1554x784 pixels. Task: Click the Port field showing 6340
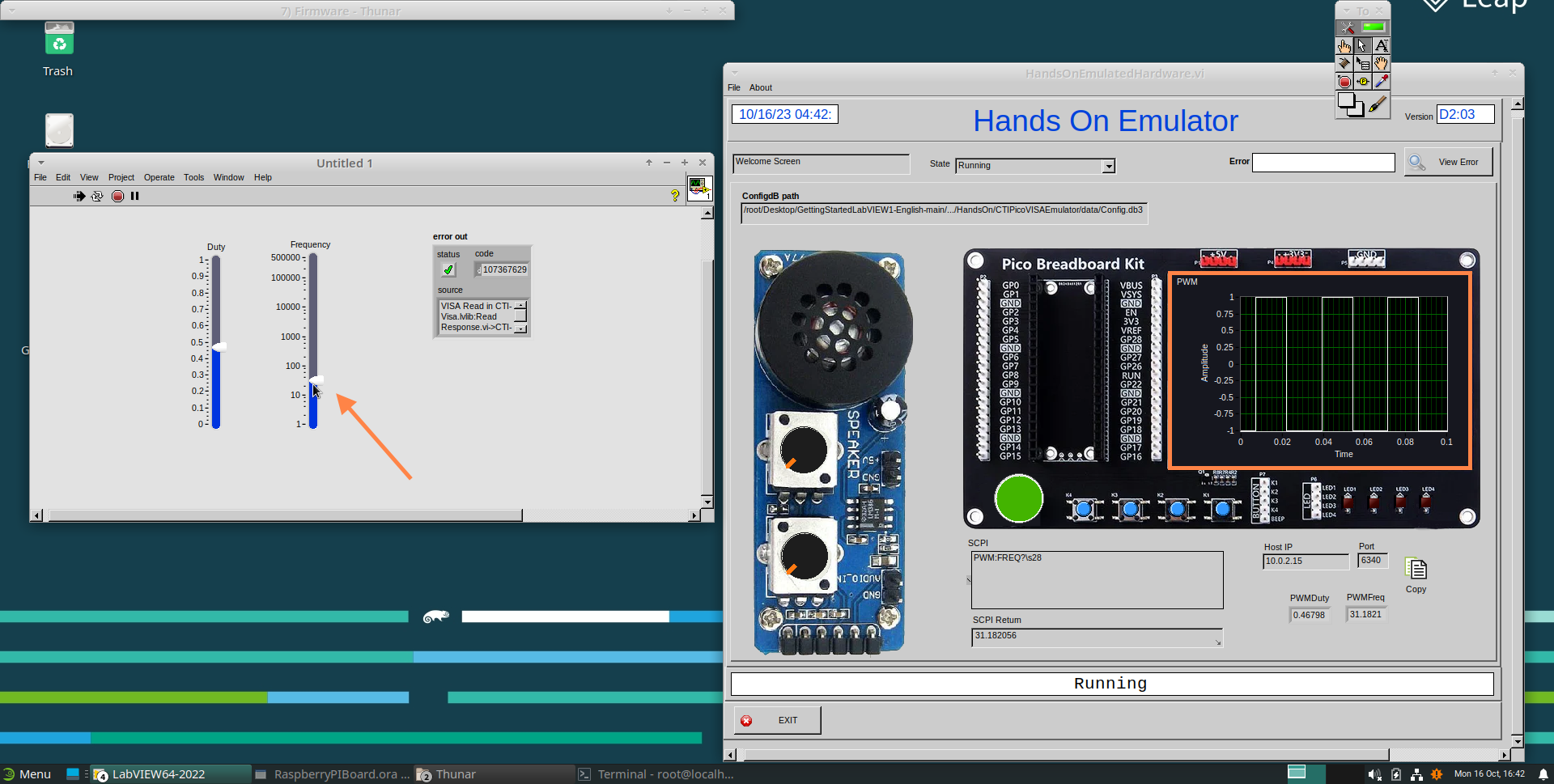click(1373, 560)
